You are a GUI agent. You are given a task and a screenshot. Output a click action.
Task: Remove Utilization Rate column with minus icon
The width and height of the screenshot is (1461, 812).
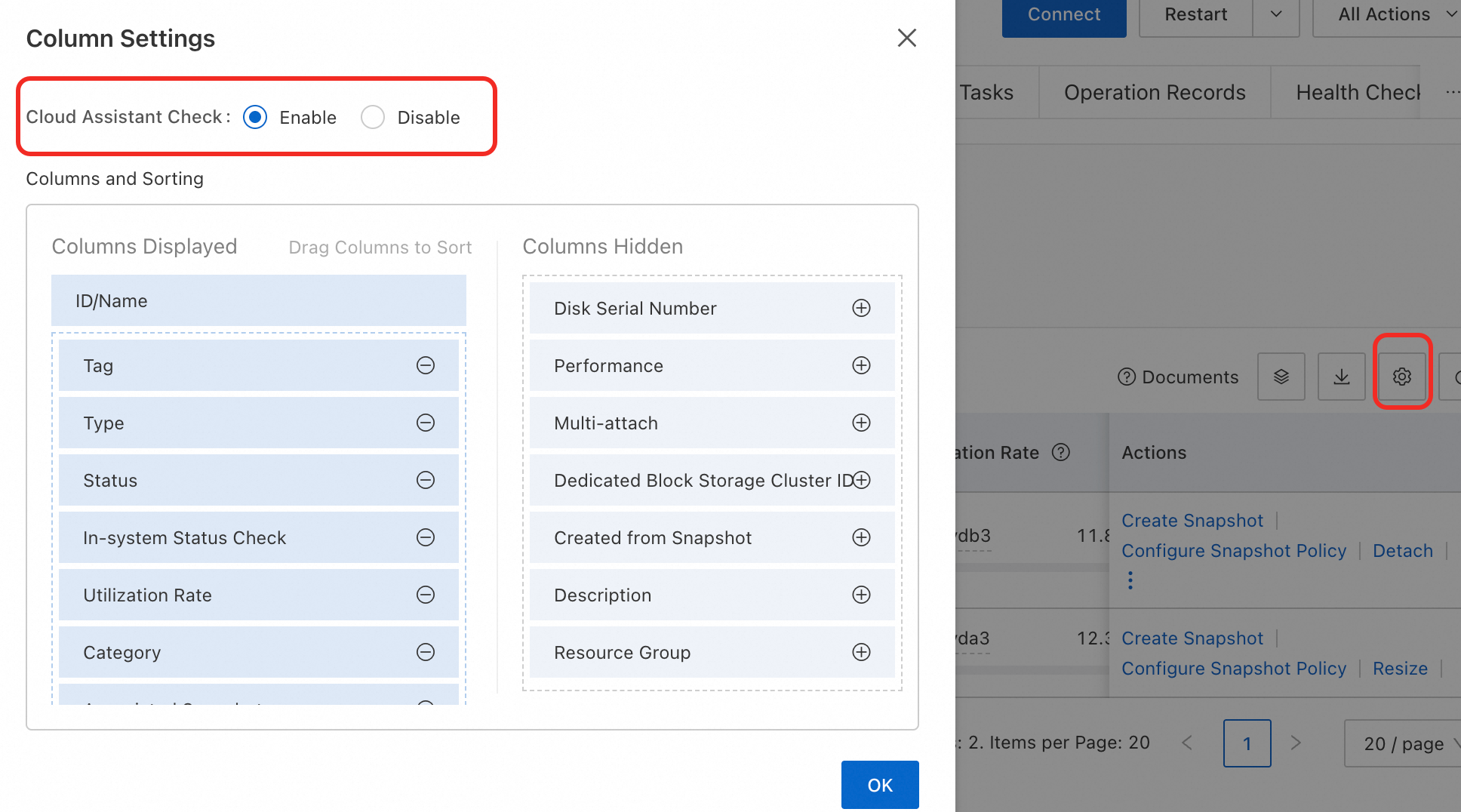pyautogui.click(x=426, y=595)
